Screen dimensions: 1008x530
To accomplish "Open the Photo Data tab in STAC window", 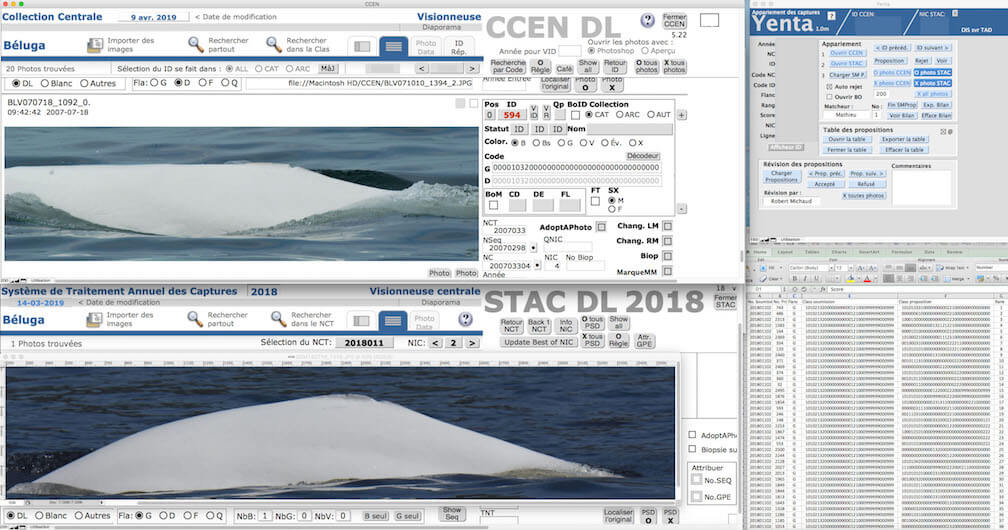I will coord(424,322).
